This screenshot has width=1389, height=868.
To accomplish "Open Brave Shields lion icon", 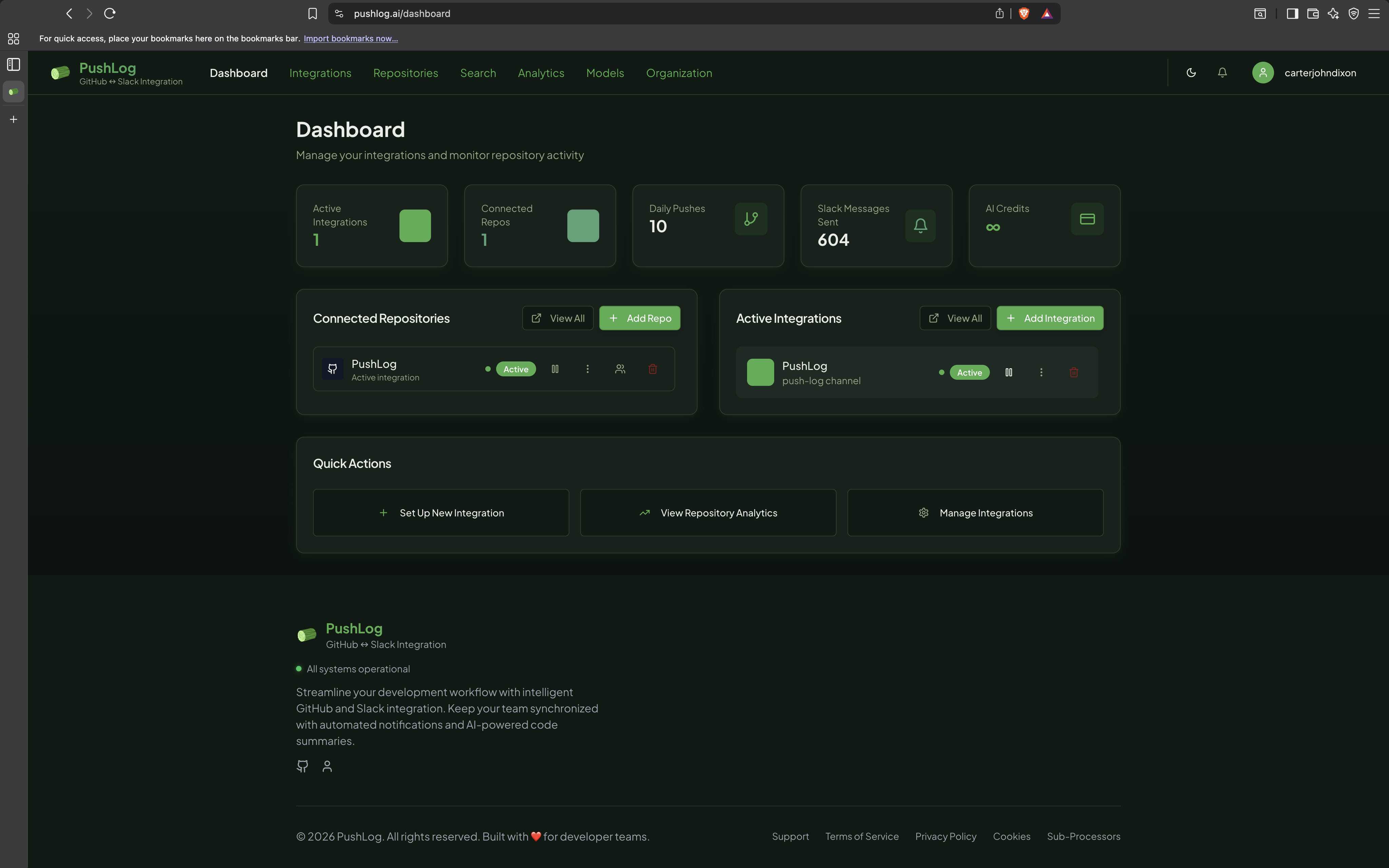I will tap(1024, 13).
